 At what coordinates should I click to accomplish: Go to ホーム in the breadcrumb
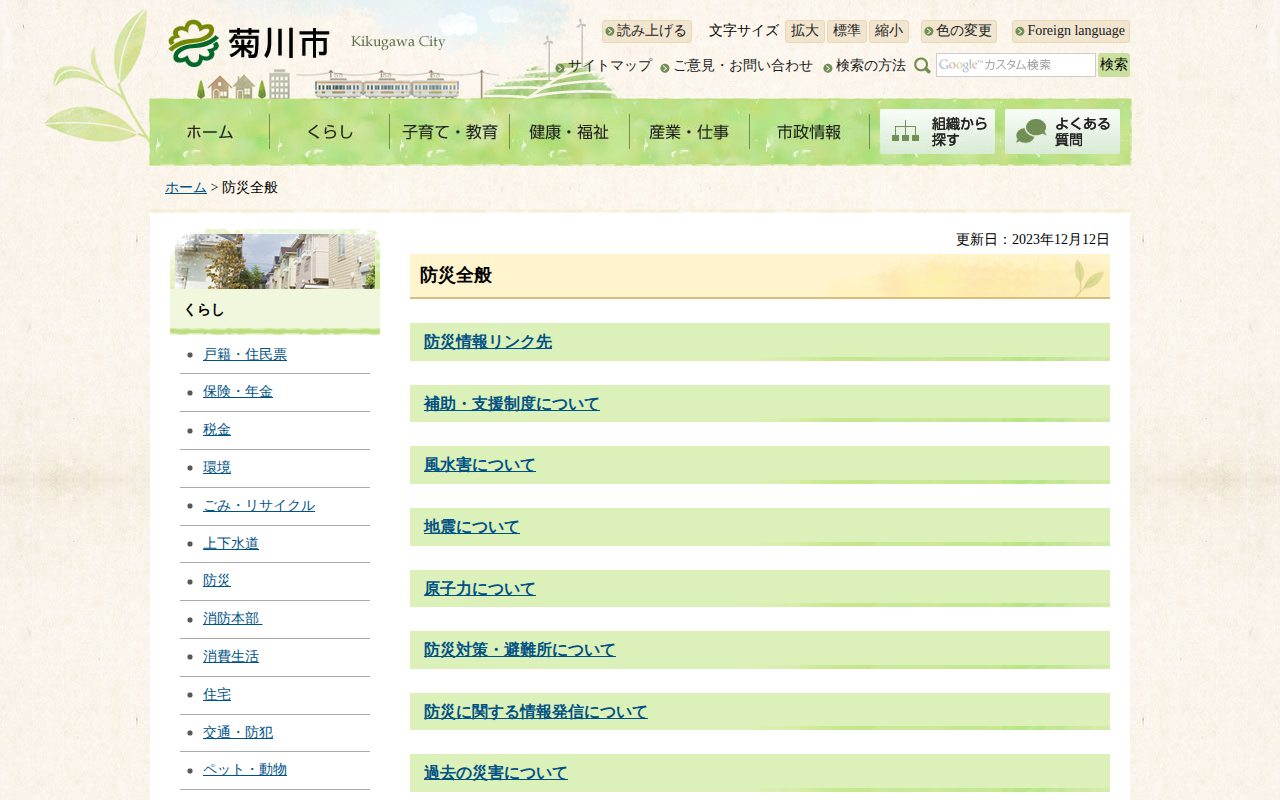coord(186,188)
